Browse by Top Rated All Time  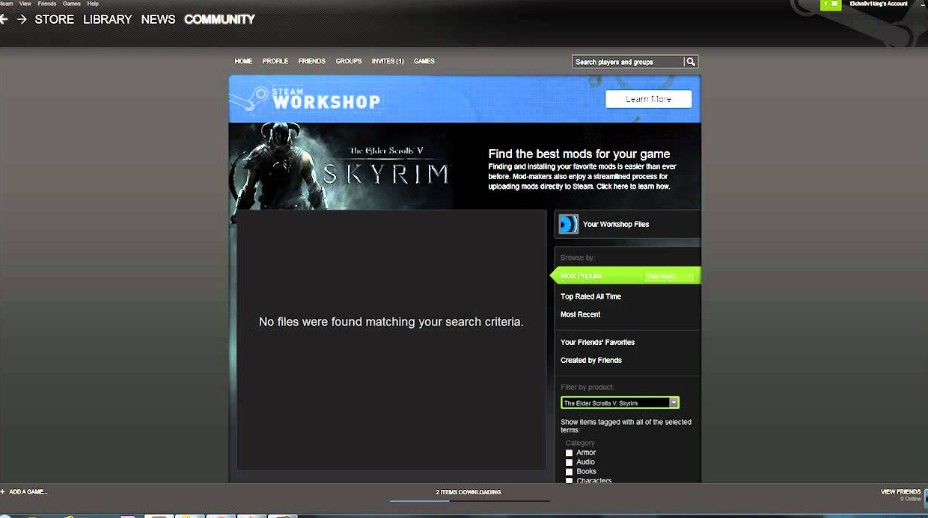tap(591, 297)
